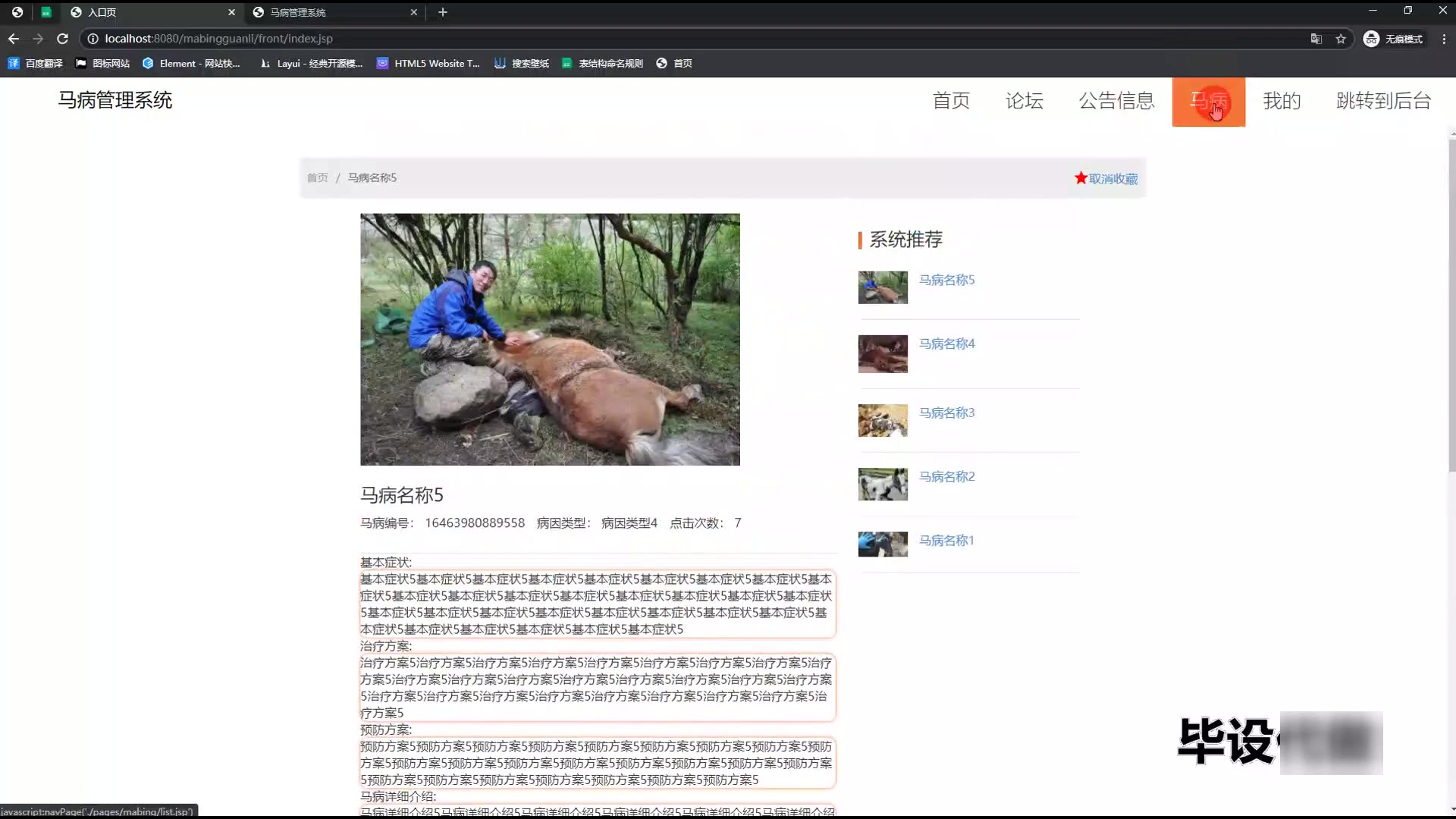Reload the page with refresh icon
This screenshot has width=1456, height=819.
[x=63, y=39]
